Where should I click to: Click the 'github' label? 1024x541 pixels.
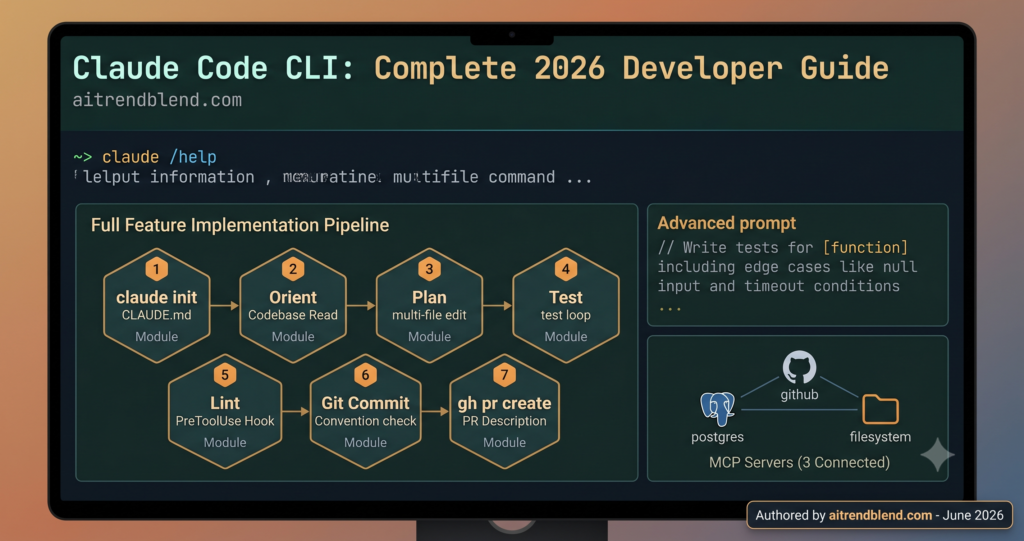point(799,395)
